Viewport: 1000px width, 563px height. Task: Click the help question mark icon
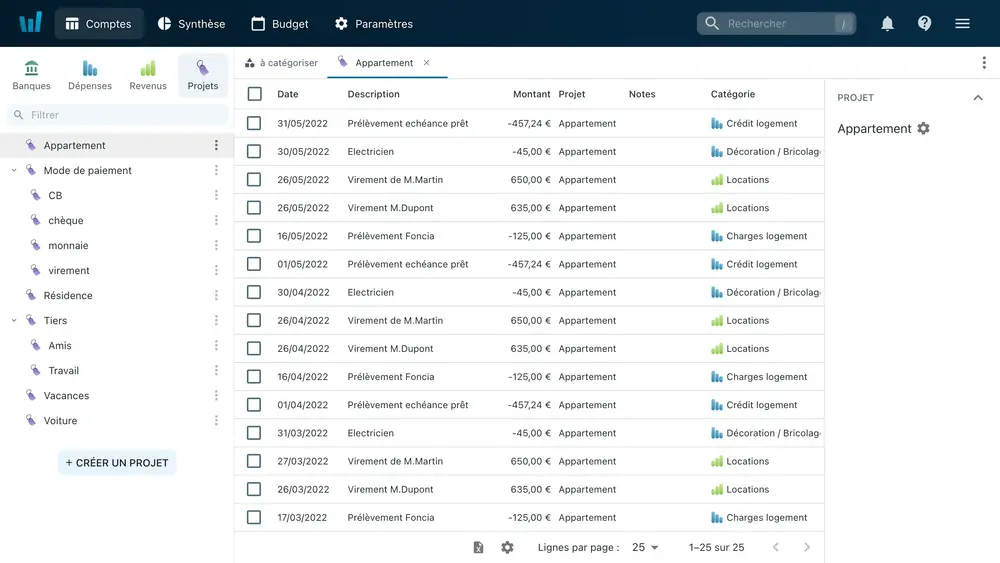(x=924, y=24)
